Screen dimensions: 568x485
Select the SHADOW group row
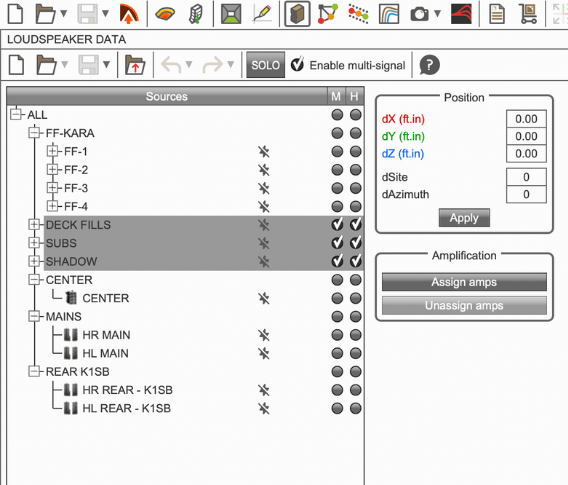[204, 261]
